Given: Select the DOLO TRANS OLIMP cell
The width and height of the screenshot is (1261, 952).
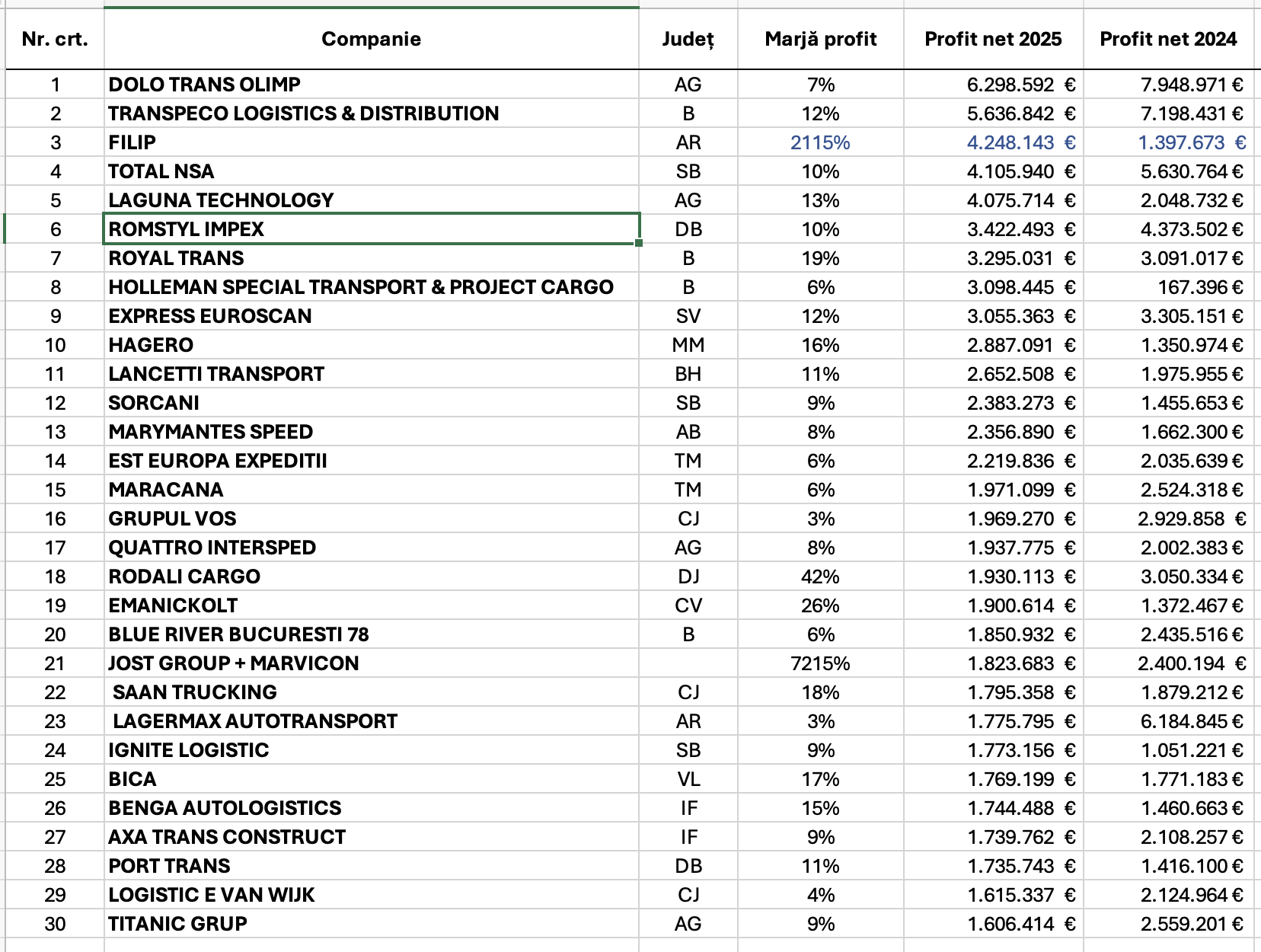Looking at the screenshot, I should [372, 85].
